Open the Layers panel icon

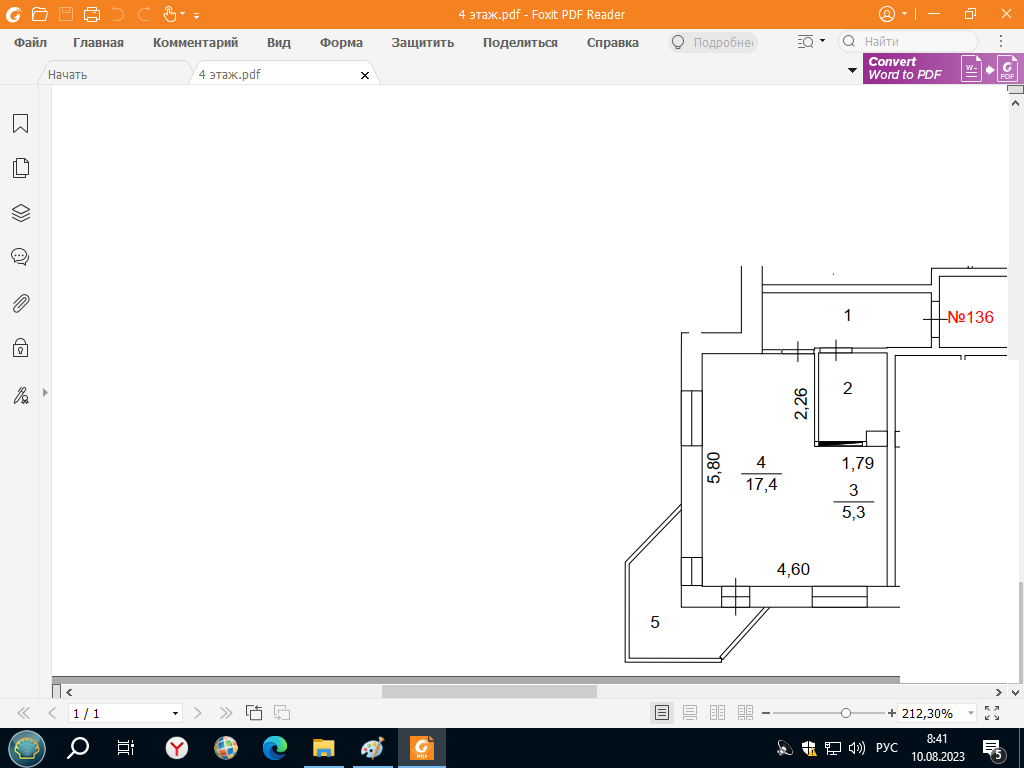coord(21,213)
